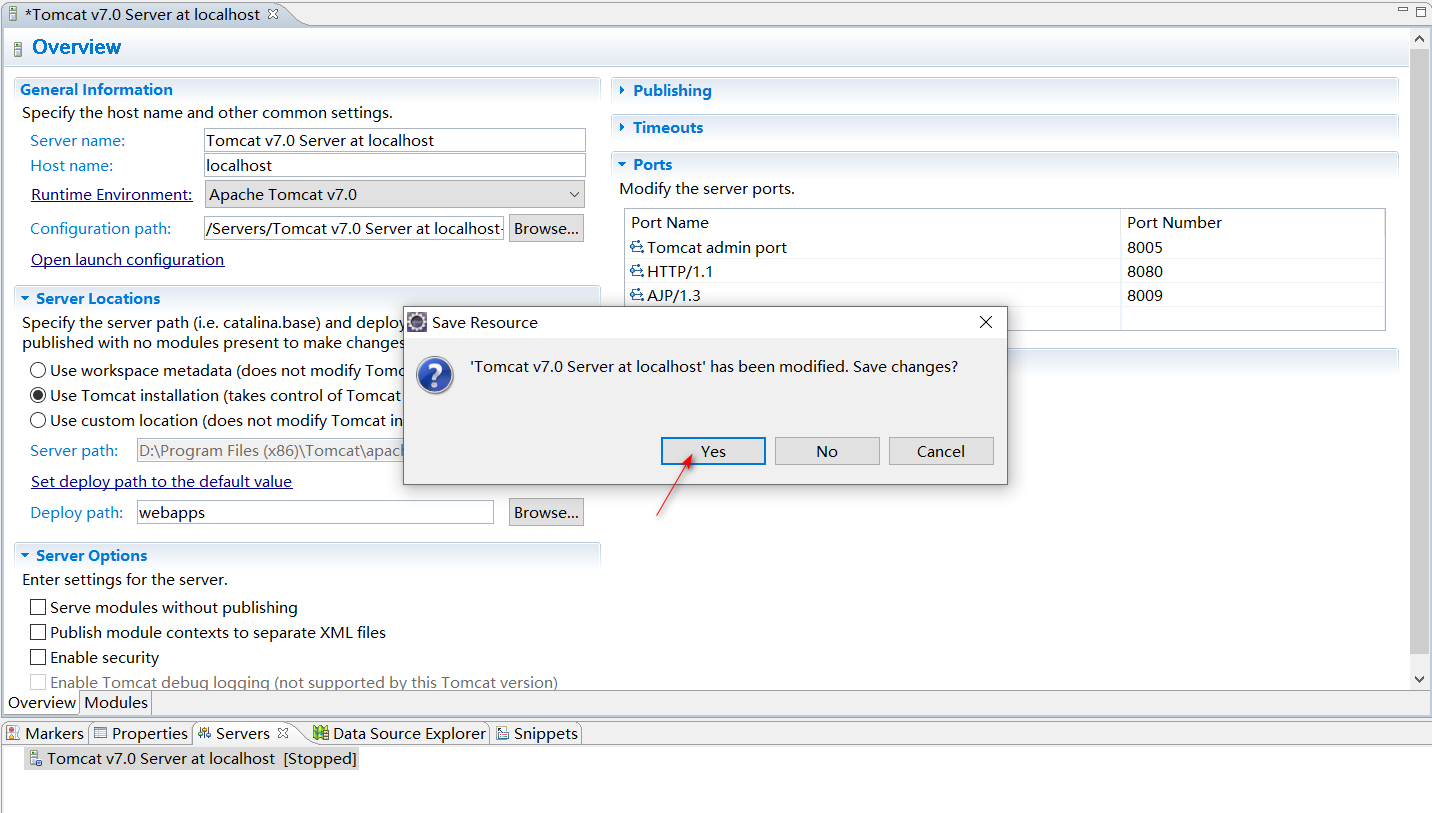The image size is (1432, 813).
Task: Select the Overview tab at bottom
Action: (42, 702)
